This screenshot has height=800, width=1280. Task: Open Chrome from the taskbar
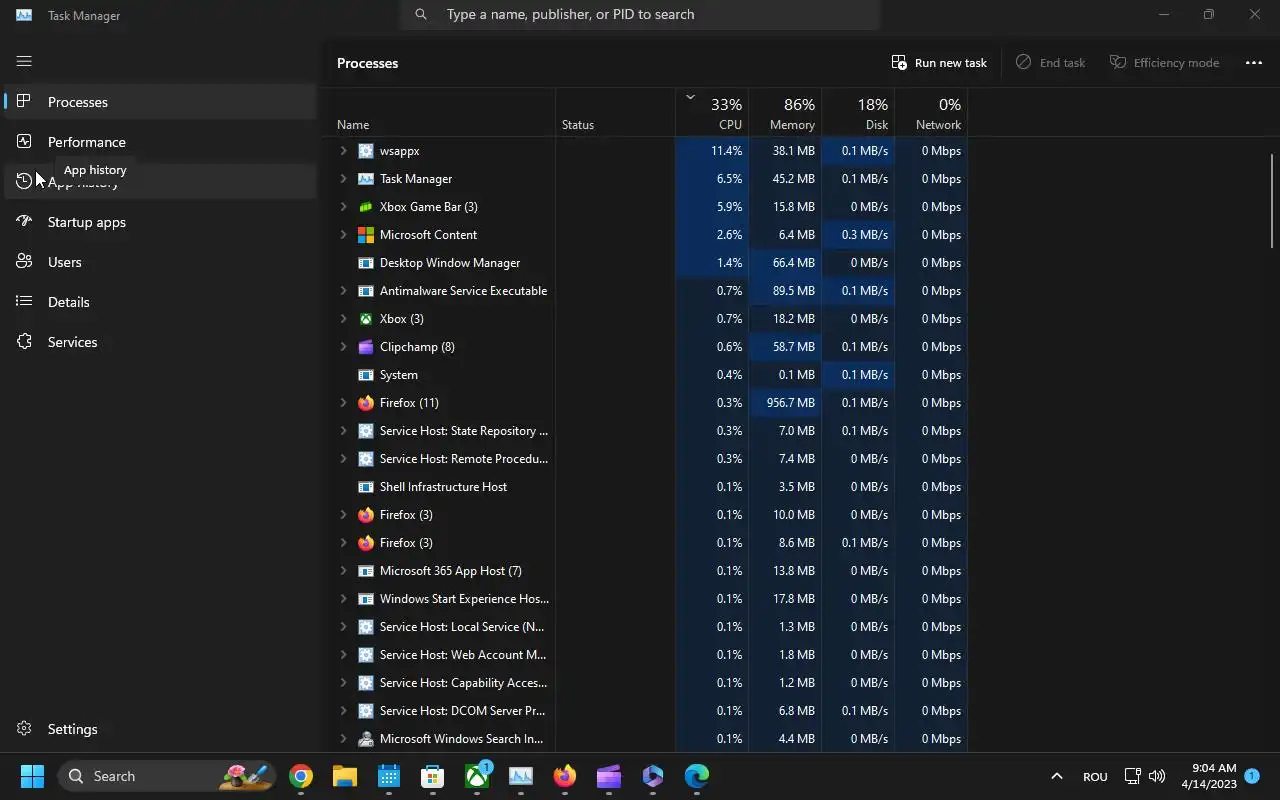click(x=301, y=776)
